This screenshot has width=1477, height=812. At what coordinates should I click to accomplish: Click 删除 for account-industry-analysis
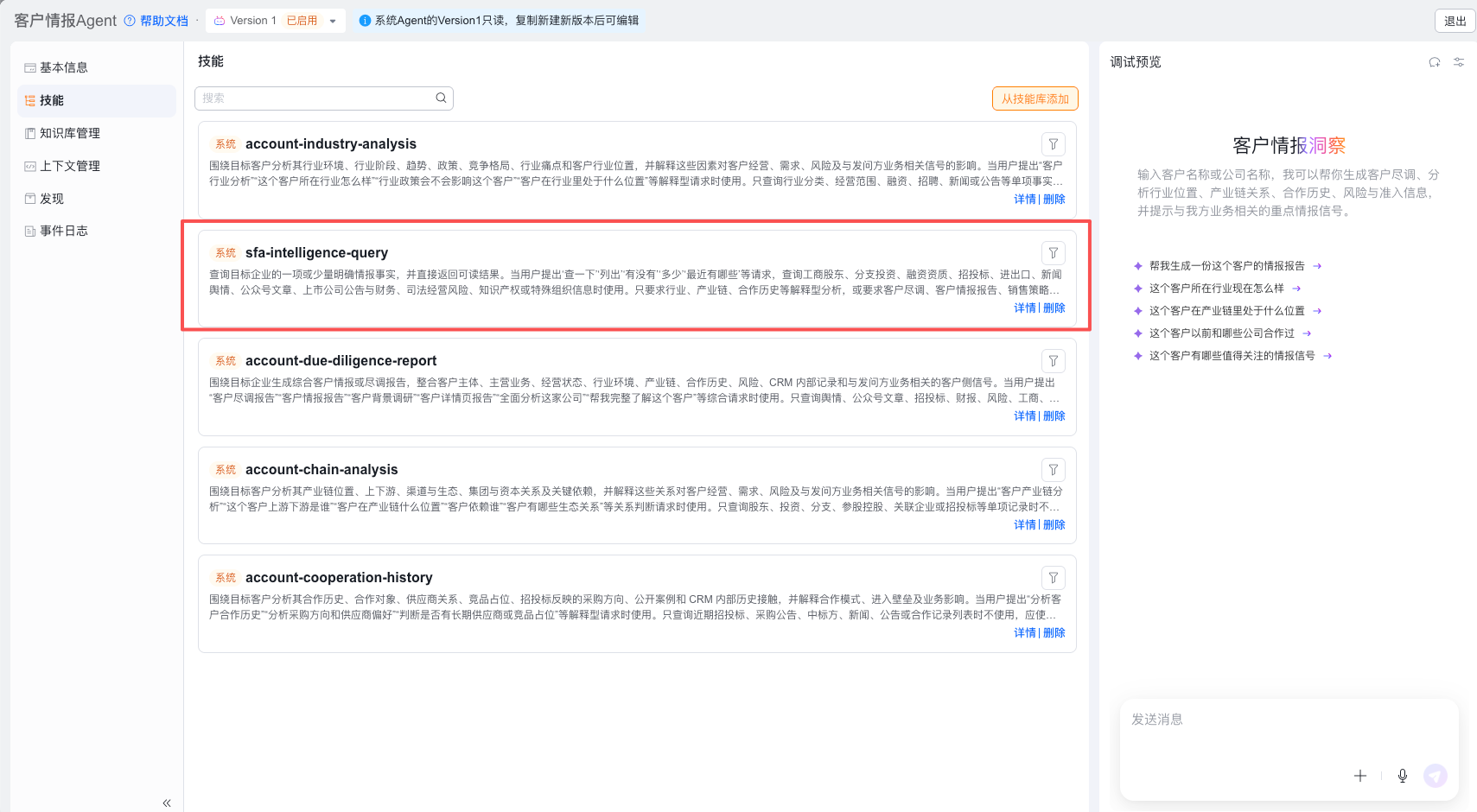click(1054, 200)
